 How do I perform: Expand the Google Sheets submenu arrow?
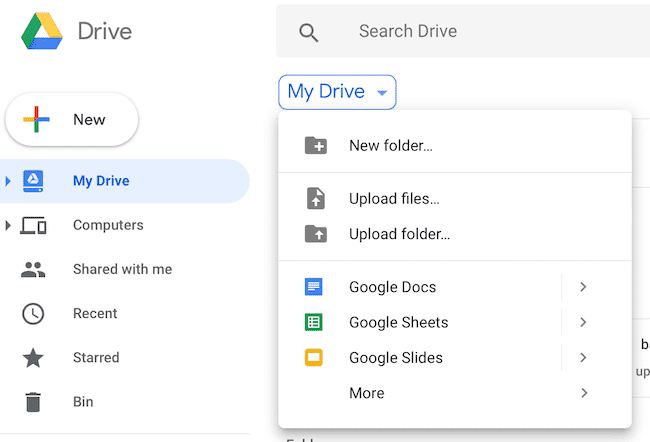tap(584, 322)
